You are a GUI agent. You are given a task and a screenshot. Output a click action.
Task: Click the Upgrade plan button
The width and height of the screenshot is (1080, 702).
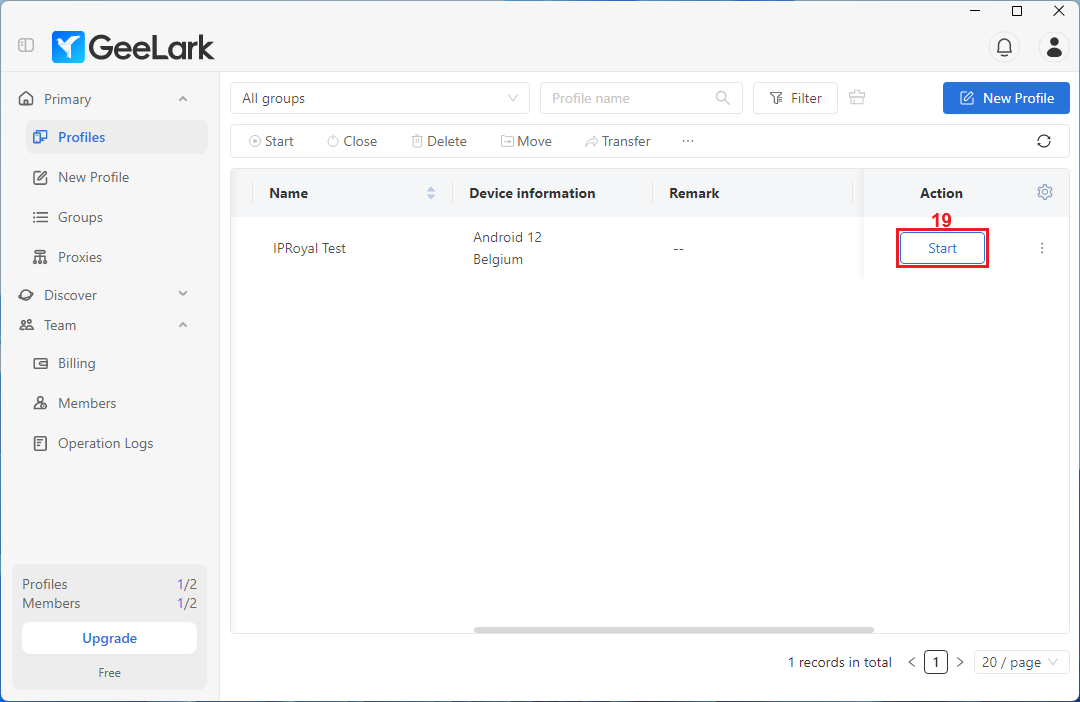click(x=109, y=638)
